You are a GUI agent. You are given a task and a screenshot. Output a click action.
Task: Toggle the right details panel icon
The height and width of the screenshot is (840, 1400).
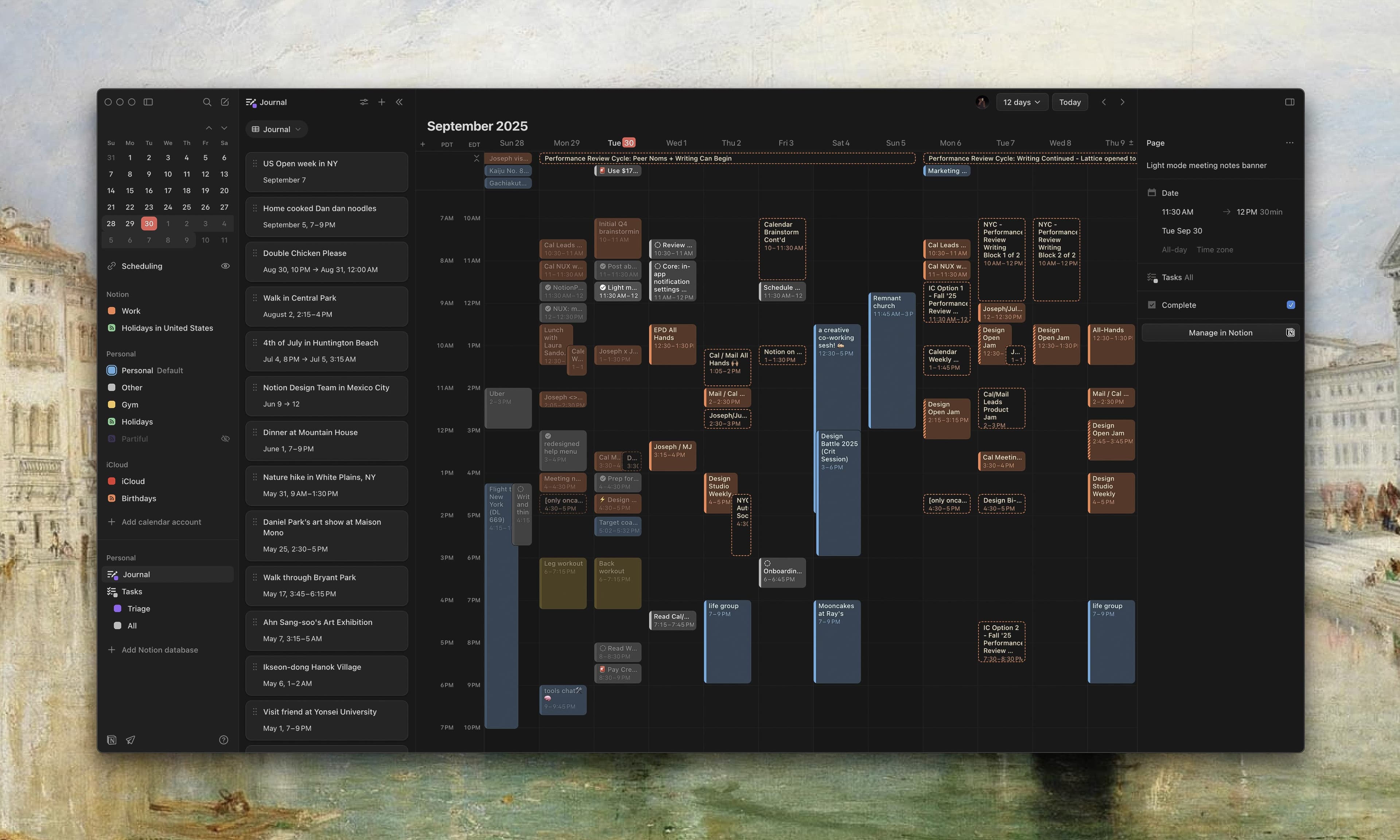click(x=1290, y=102)
